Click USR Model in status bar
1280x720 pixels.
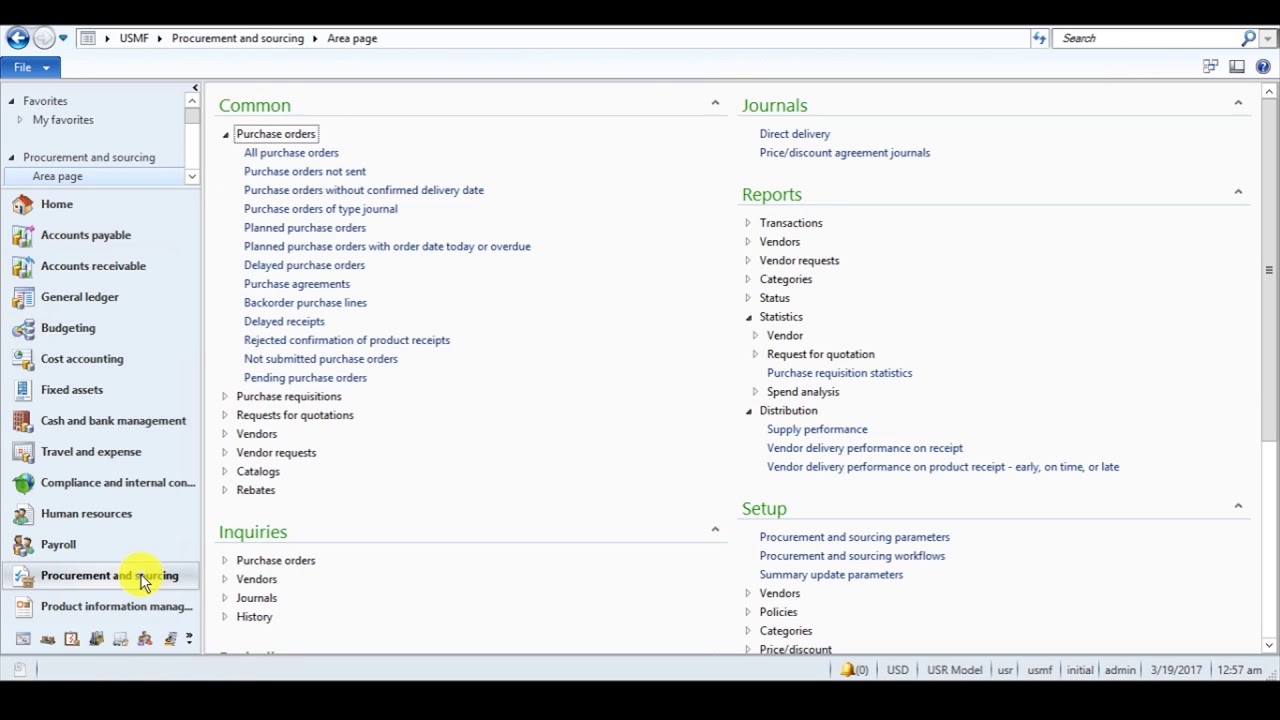[955, 670]
